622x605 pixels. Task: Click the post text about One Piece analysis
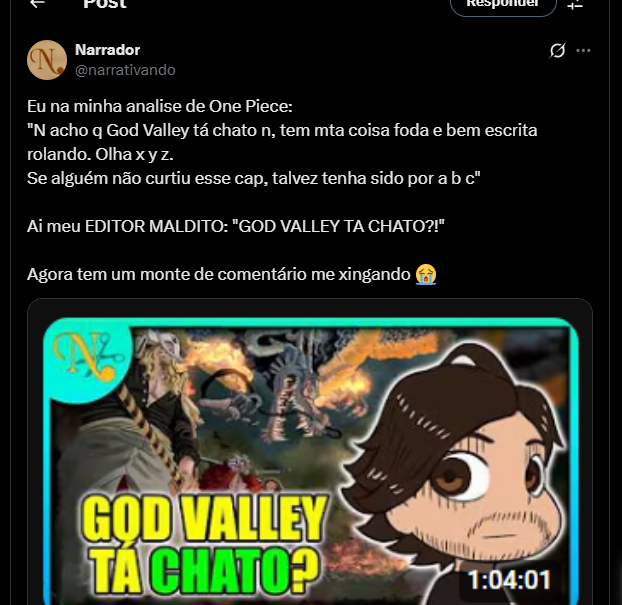click(282, 142)
